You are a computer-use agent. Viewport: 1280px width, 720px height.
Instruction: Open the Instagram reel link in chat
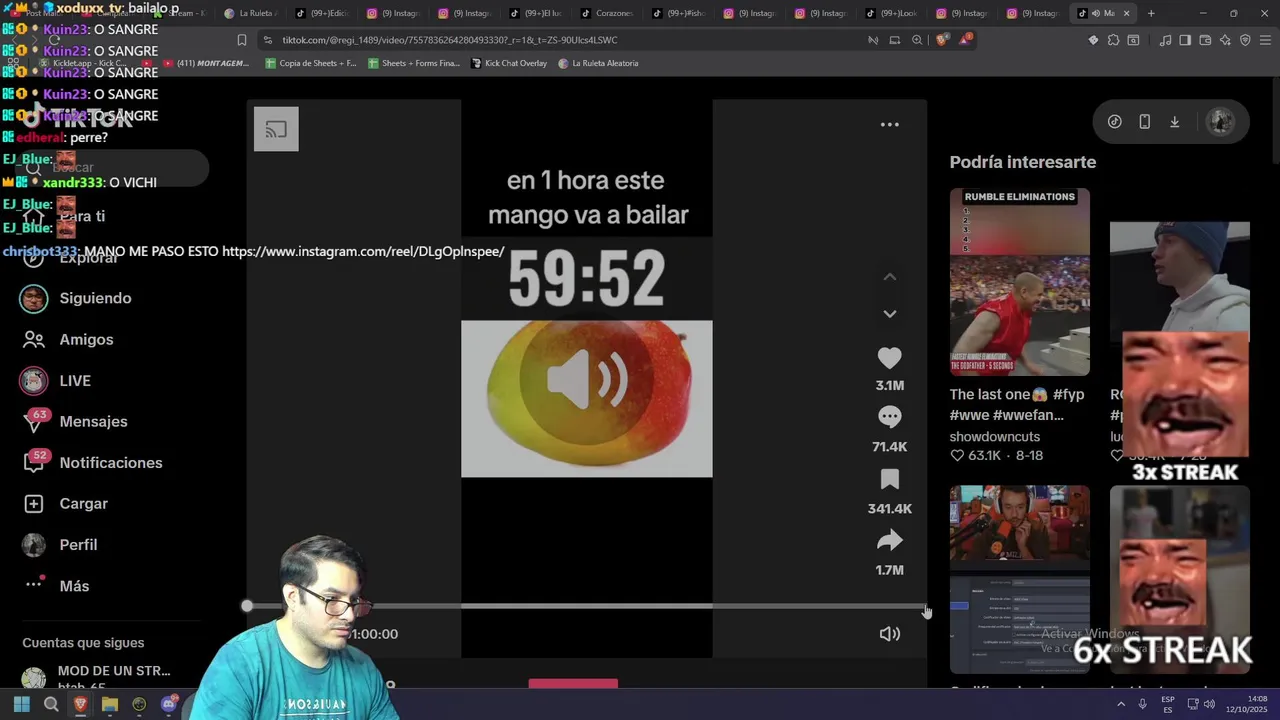click(363, 251)
